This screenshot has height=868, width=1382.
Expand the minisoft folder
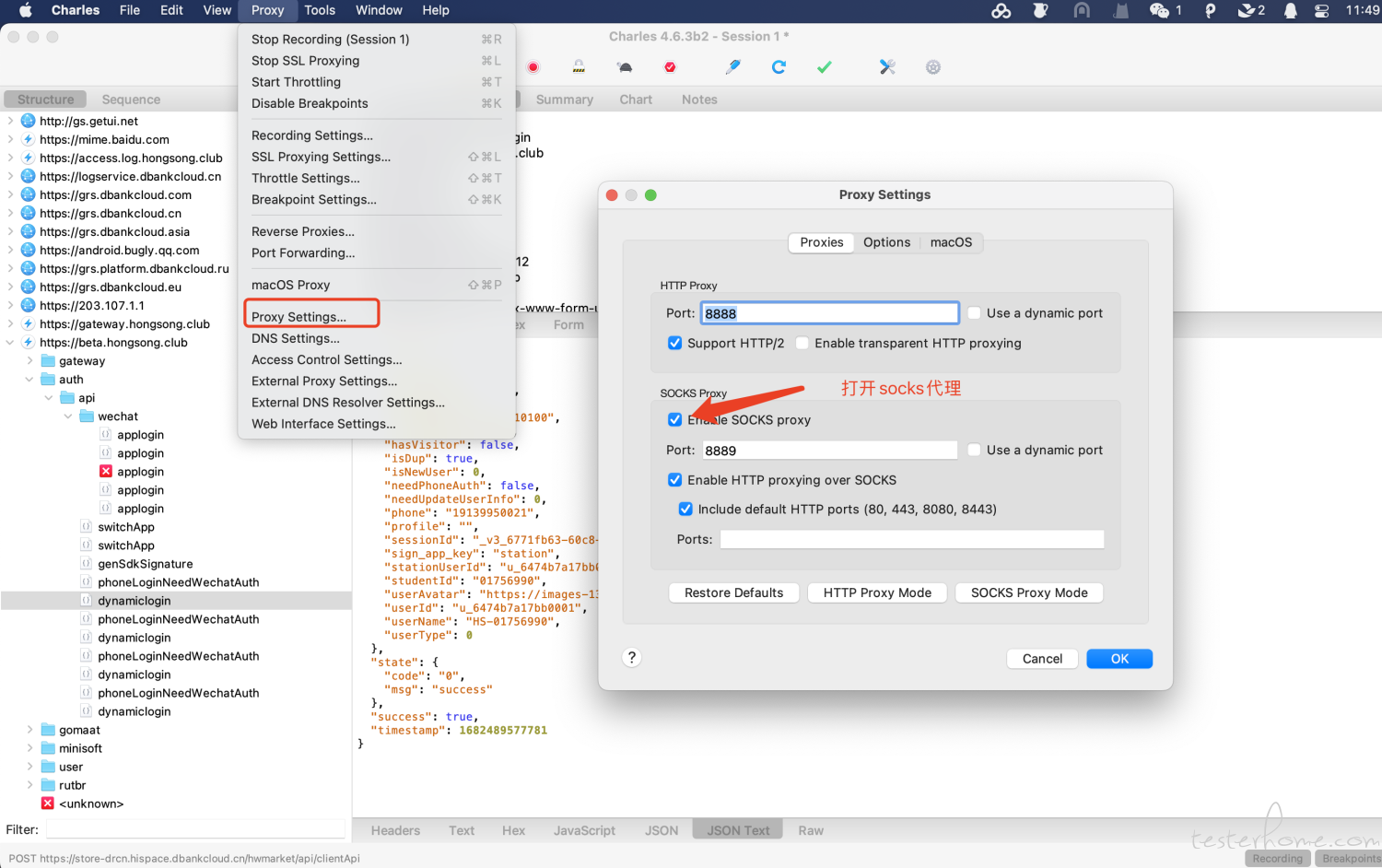(x=29, y=747)
